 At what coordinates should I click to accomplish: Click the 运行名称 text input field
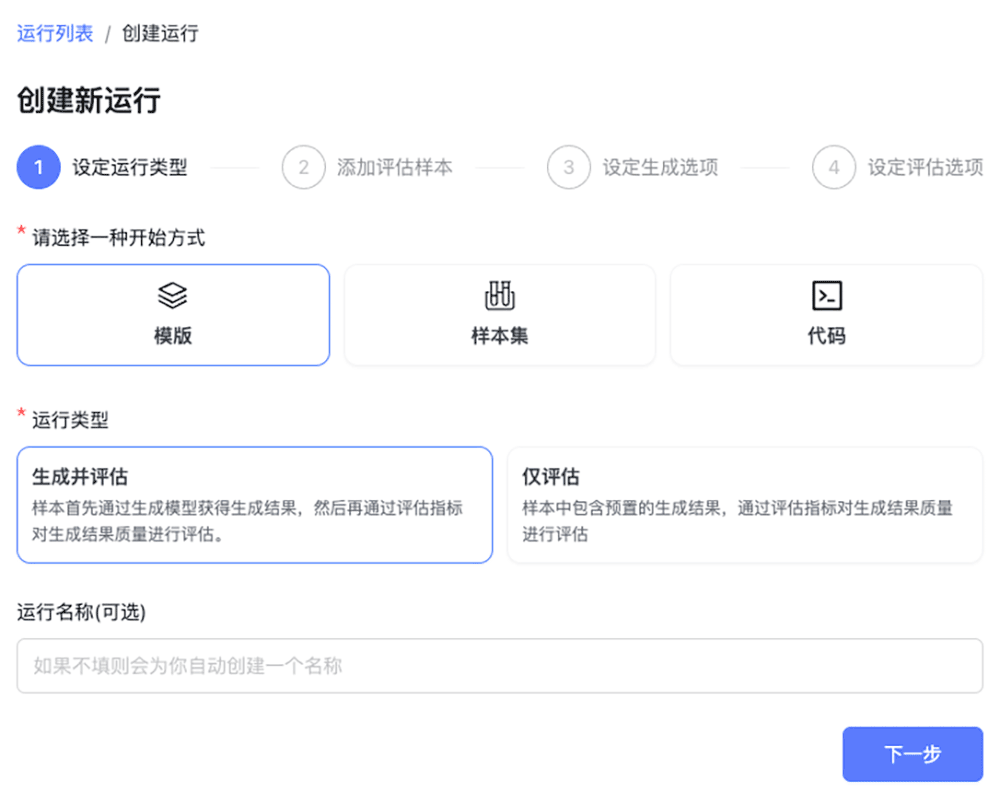[x=500, y=665]
